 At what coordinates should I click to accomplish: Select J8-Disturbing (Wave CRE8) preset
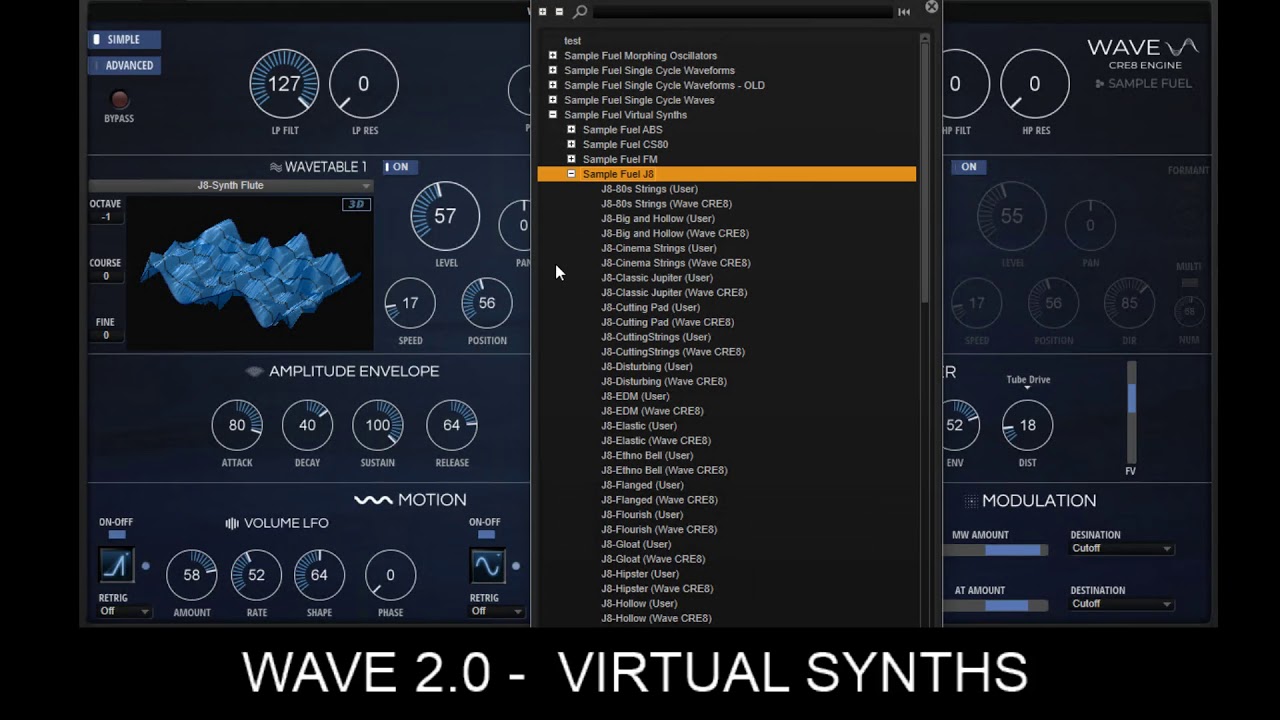click(664, 382)
